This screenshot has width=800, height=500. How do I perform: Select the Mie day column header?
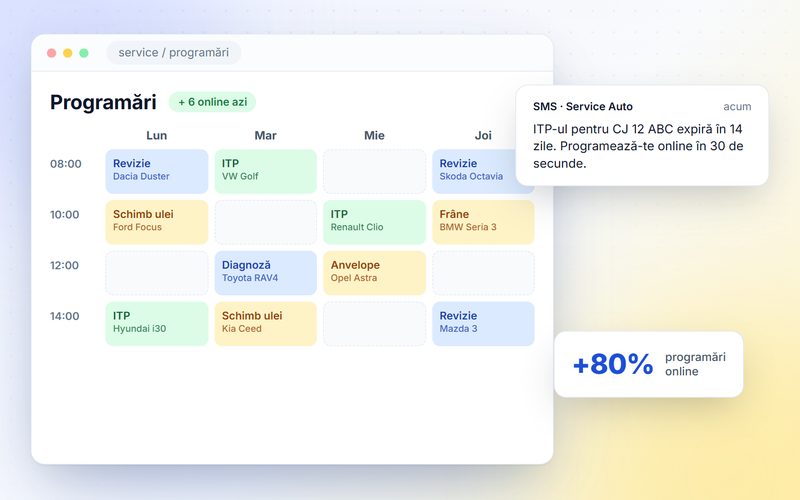coord(374,135)
